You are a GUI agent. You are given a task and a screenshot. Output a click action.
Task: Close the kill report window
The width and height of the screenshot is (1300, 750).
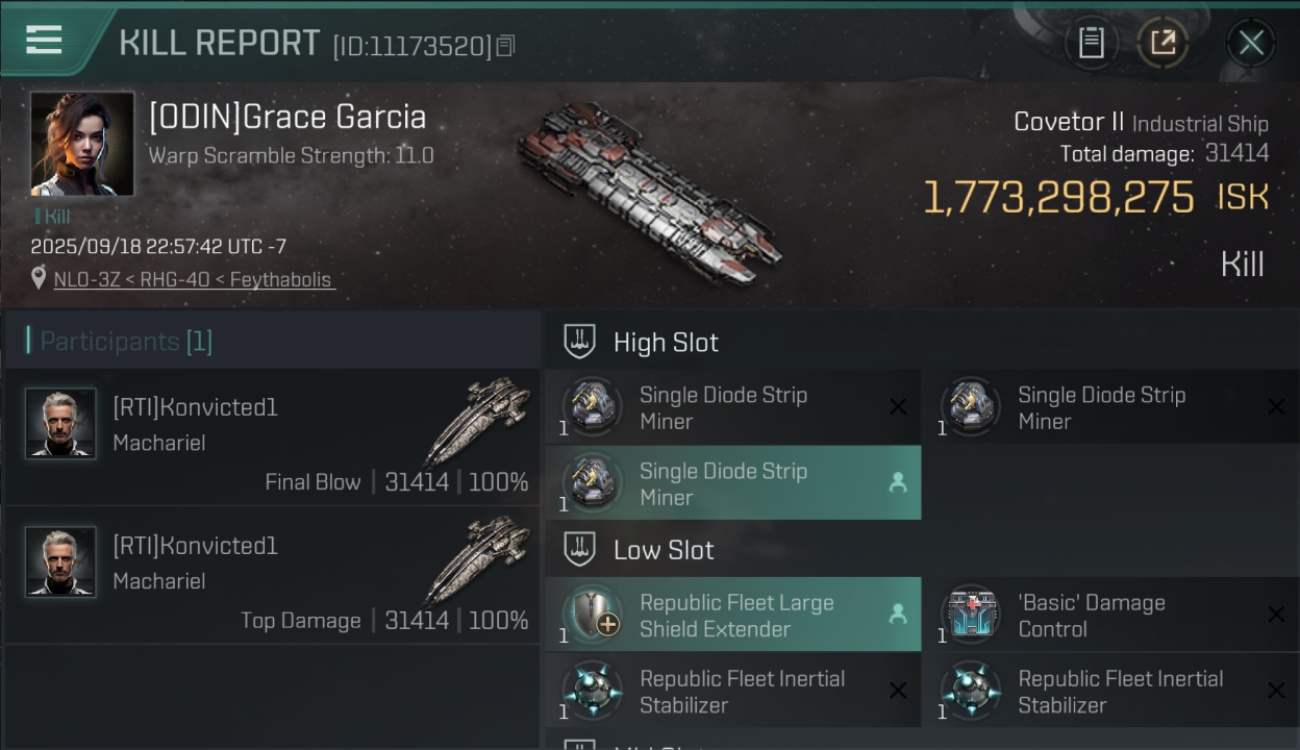click(x=1250, y=43)
